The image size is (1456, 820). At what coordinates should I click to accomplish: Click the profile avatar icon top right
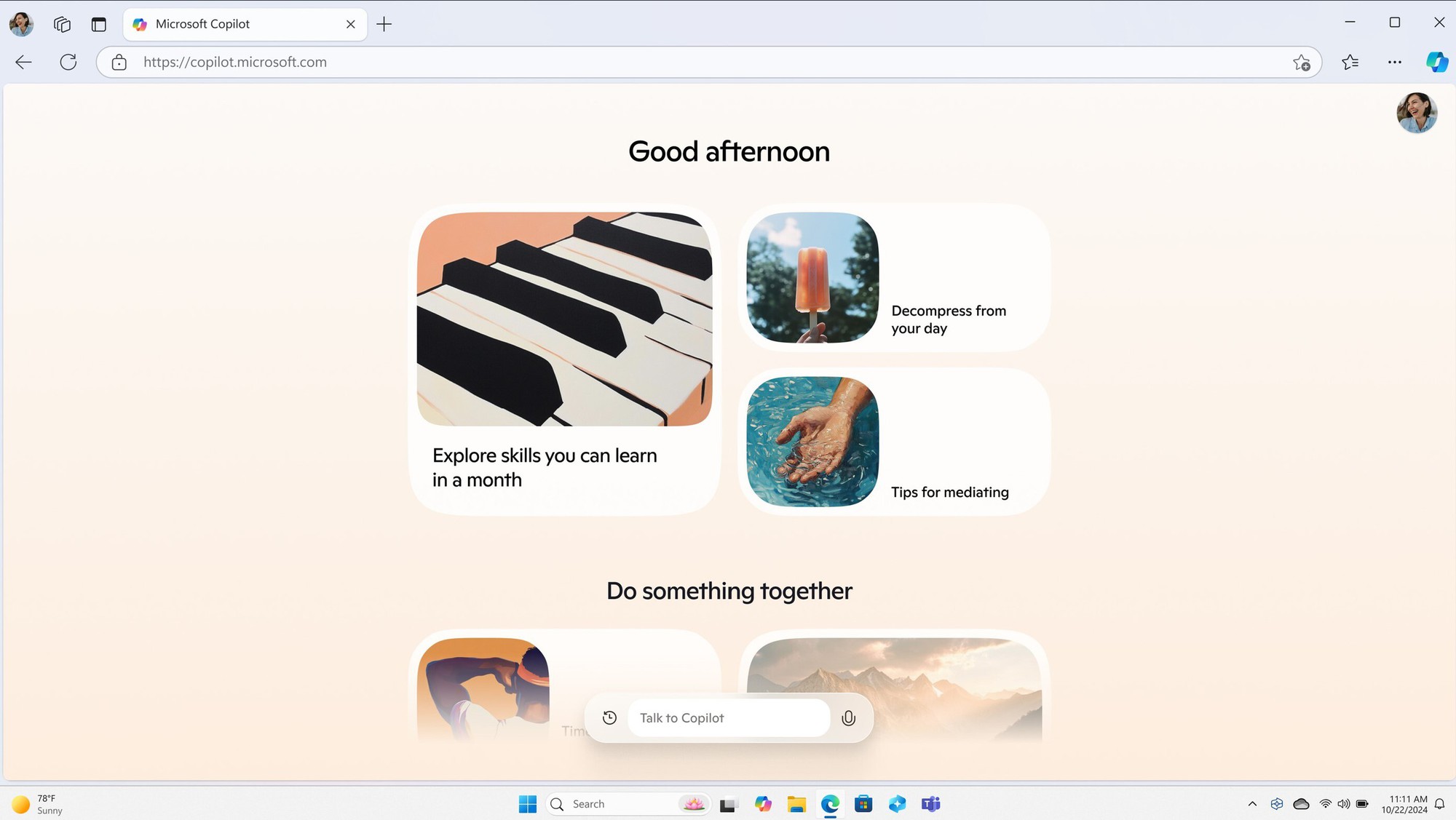[1417, 112]
